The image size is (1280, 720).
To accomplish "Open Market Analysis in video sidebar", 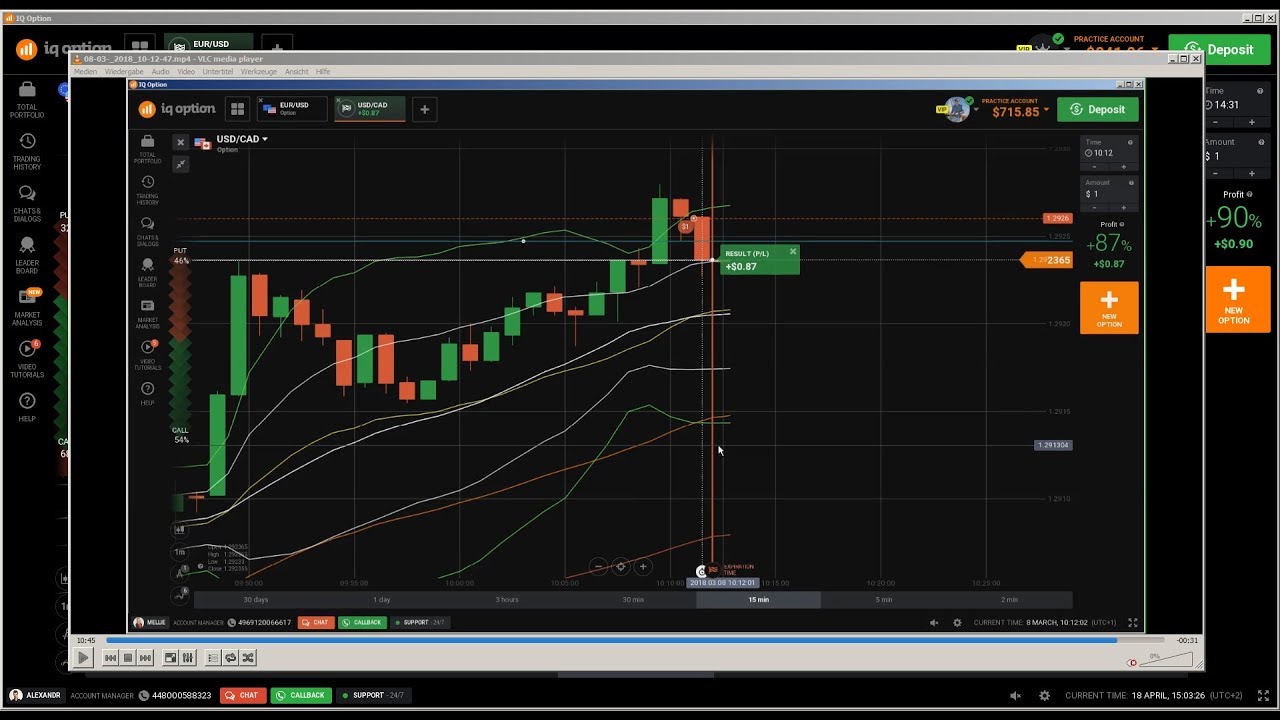I will tap(147, 314).
